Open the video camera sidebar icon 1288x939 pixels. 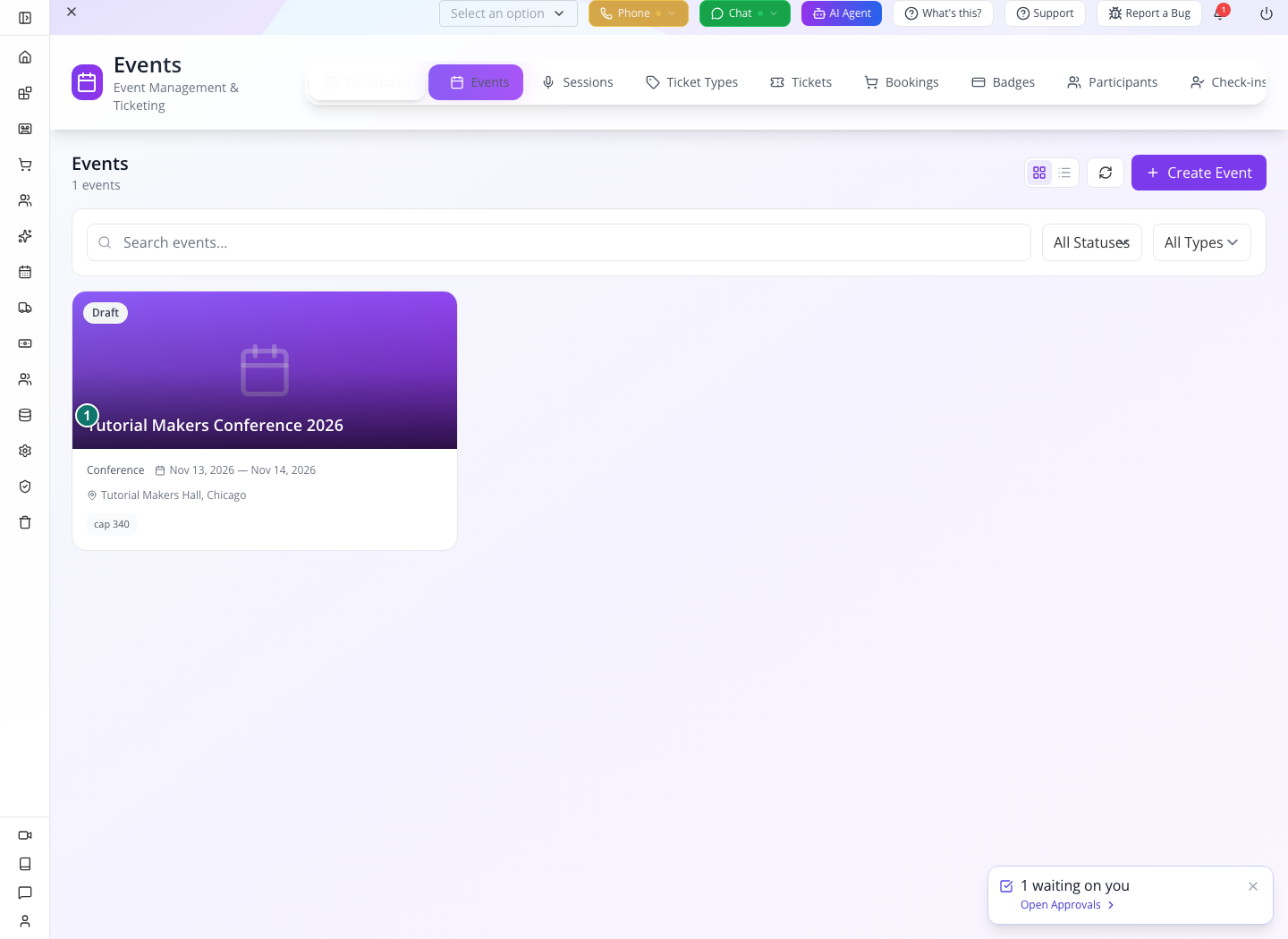click(x=25, y=835)
